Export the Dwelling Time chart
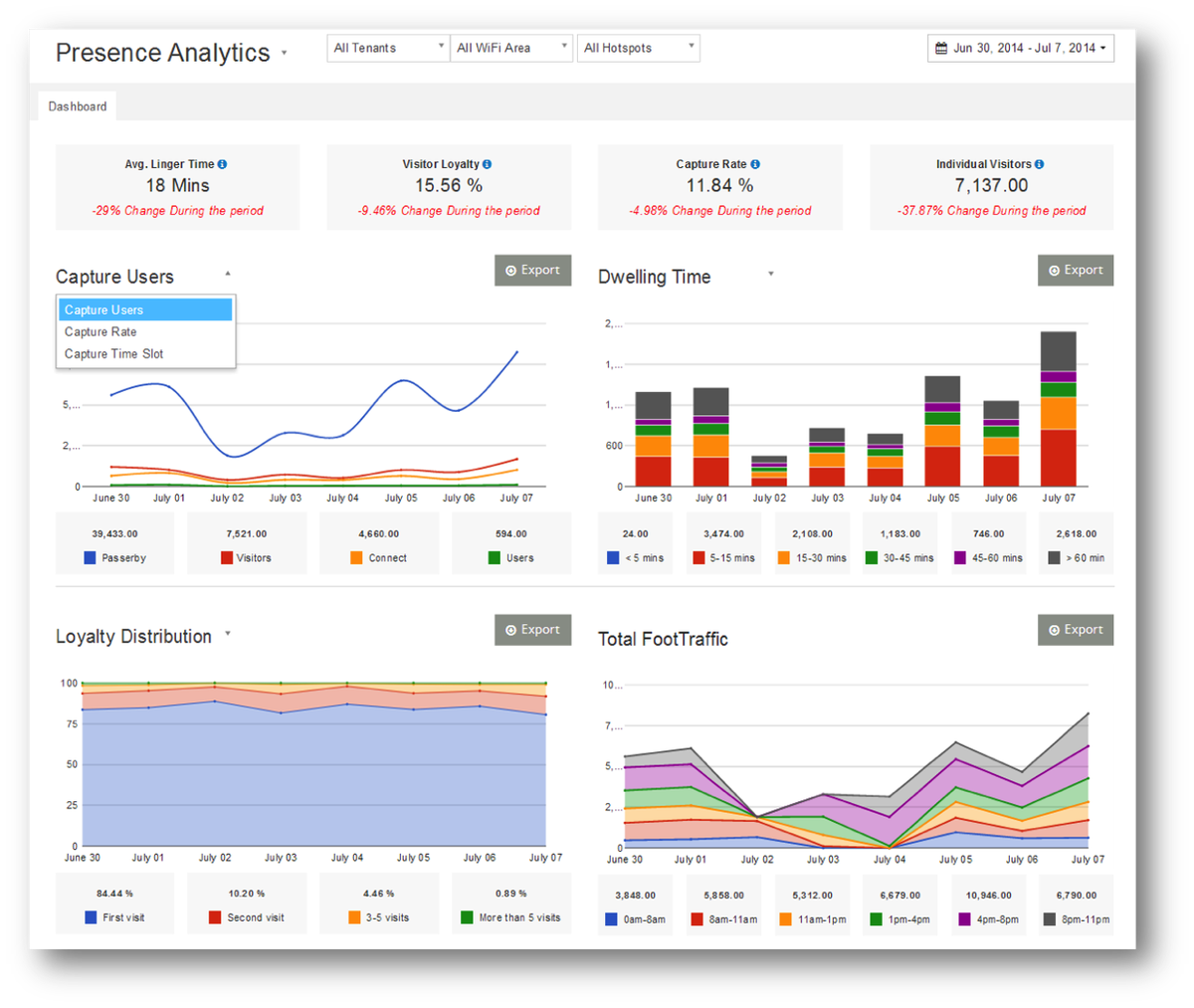The width and height of the screenshot is (1194, 1008). [x=1076, y=270]
